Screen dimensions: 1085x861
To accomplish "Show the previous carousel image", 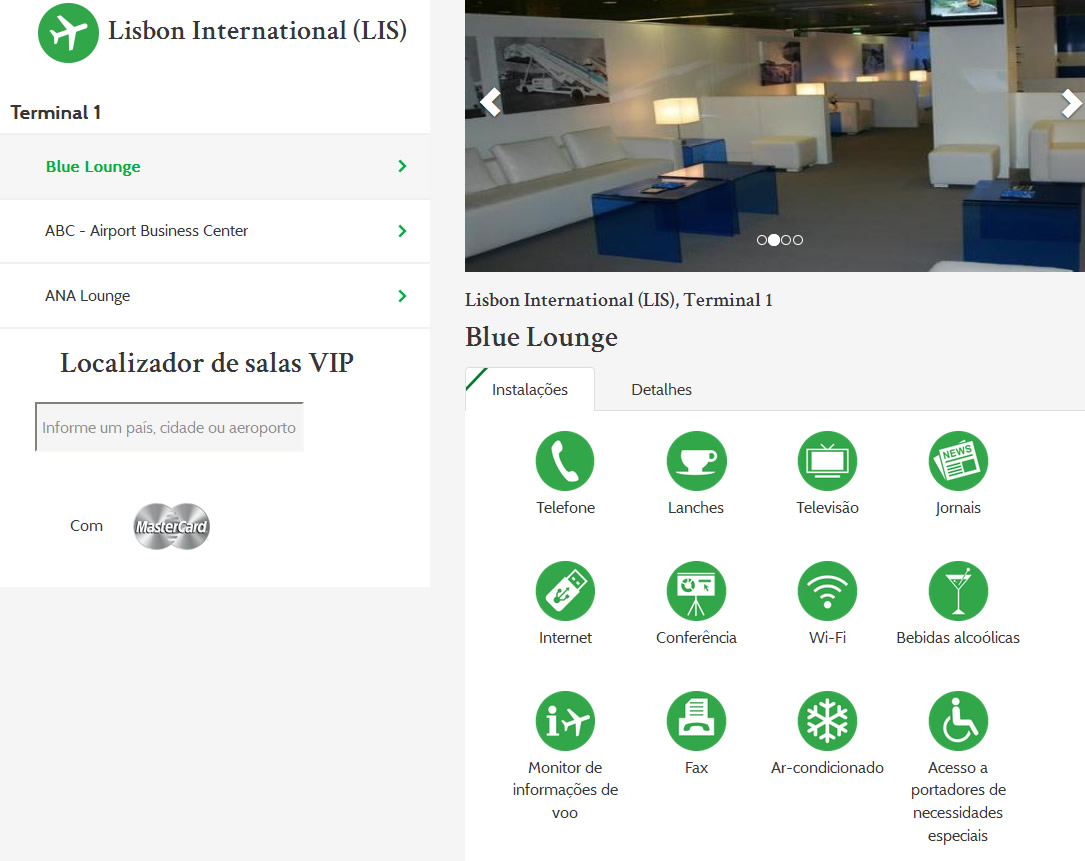I will pyautogui.click(x=490, y=103).
